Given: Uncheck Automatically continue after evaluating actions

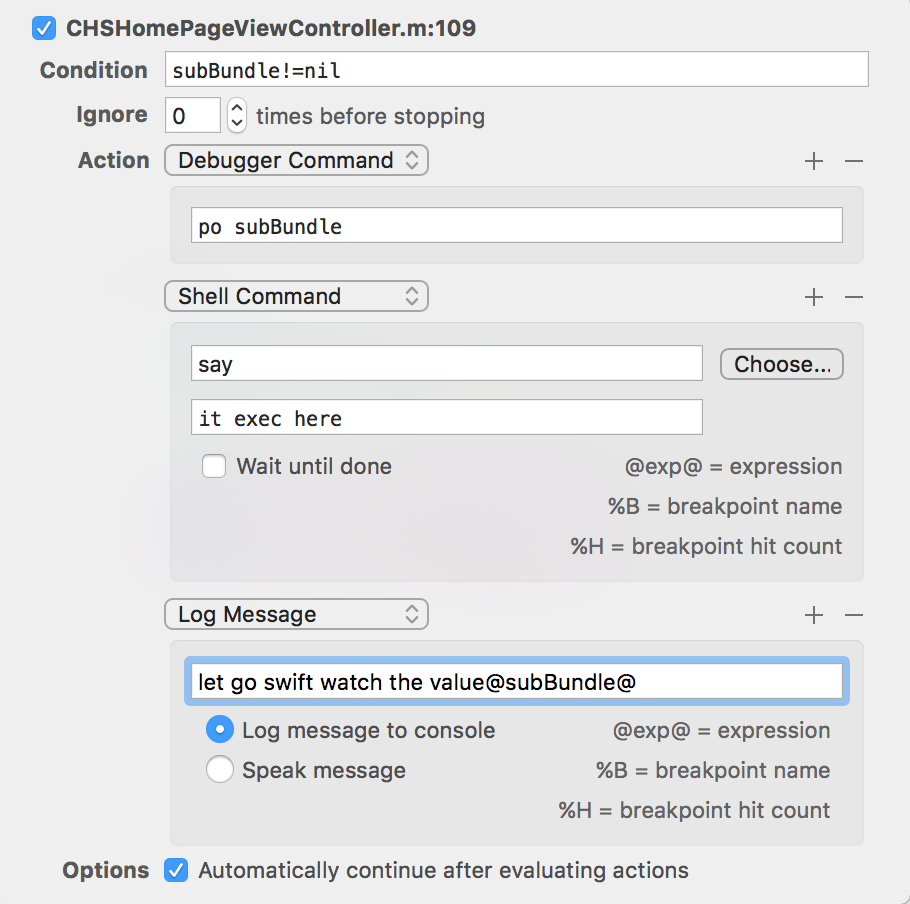Looking at the screenshot, I should [x=175, y=870].
